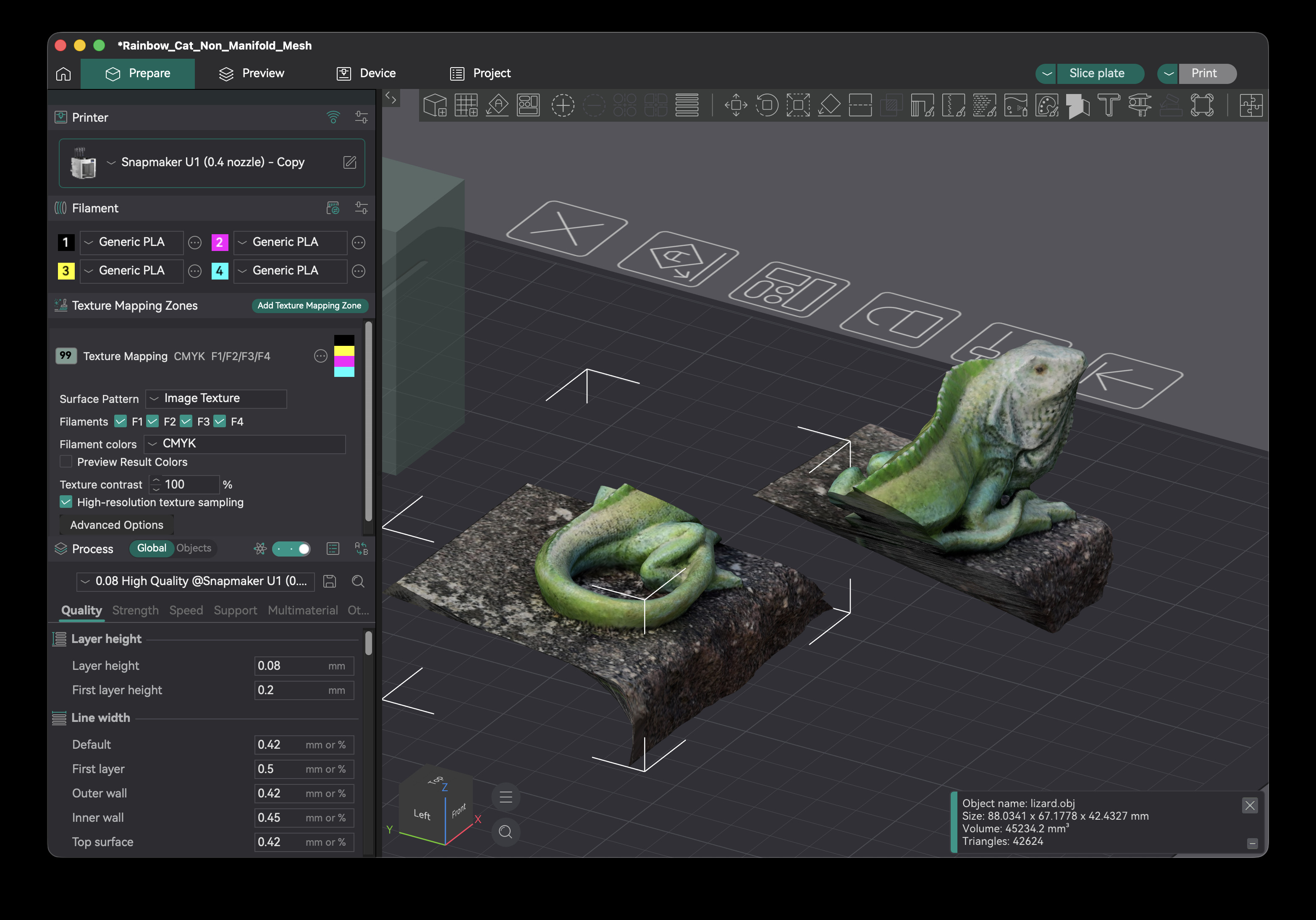Toggle the F3 filament checkbox

point(186,422)
